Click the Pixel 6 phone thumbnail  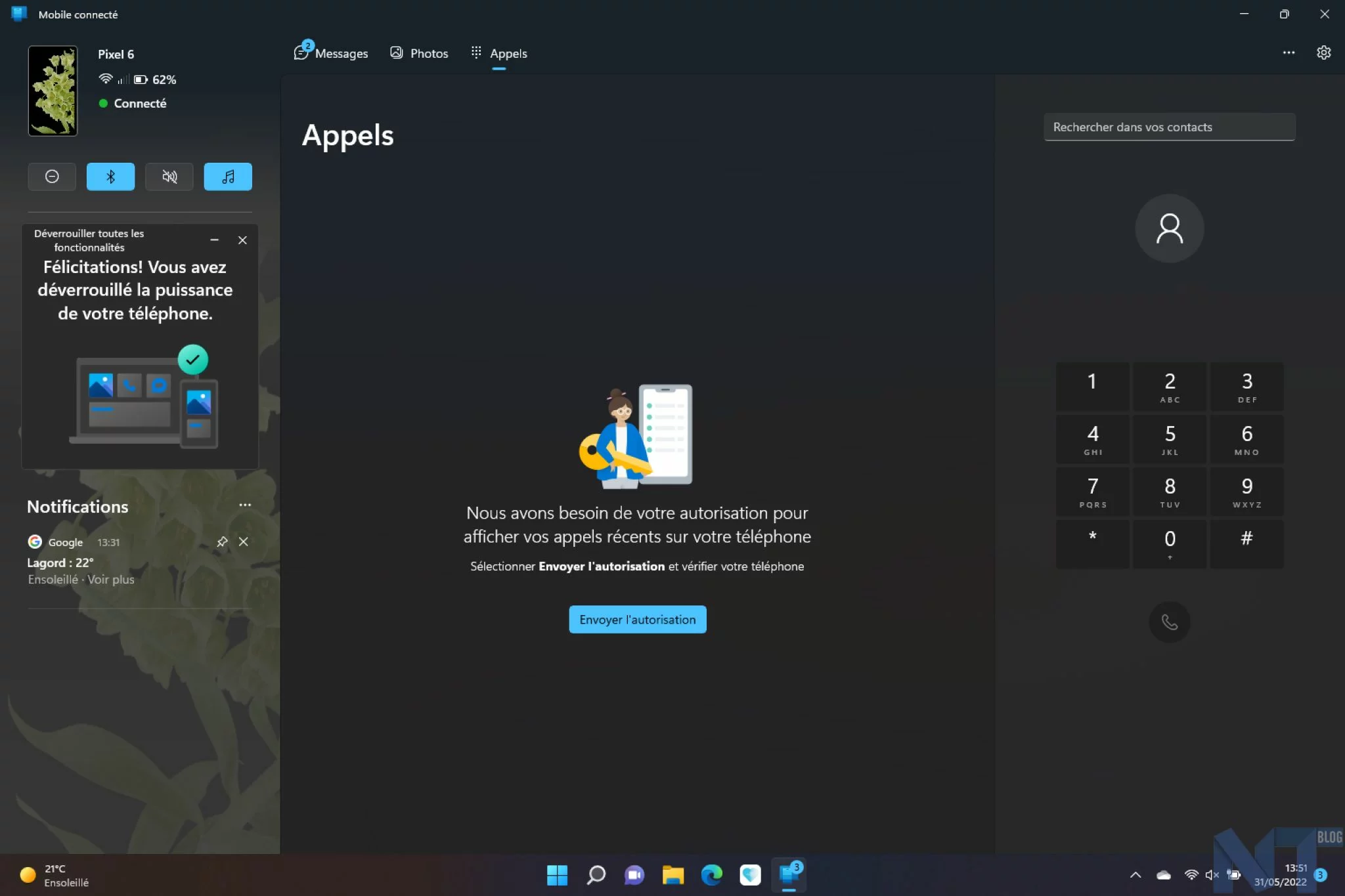coord(53,91)
